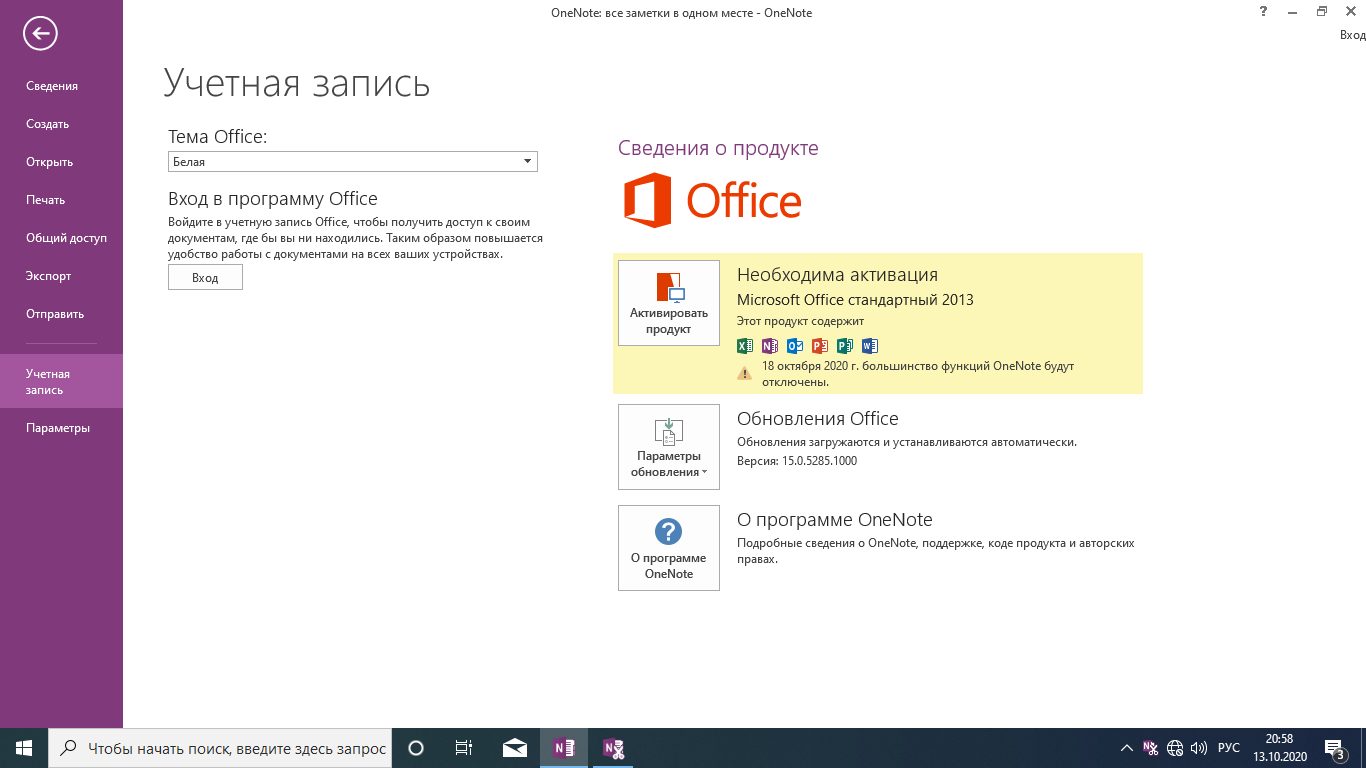Click the Вход link at top right
Image resolution: width=1366 pixels, height=768 pixels.
click(1353, 35)
